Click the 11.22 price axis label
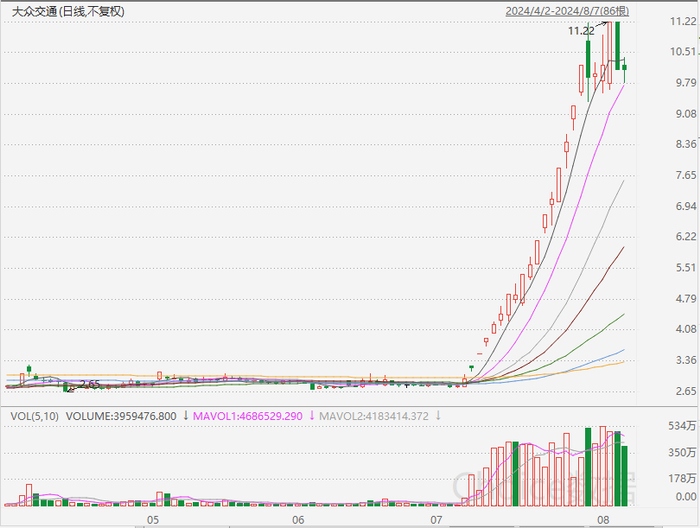Viewport: 700px width, 528px height. tap(683, 21)
